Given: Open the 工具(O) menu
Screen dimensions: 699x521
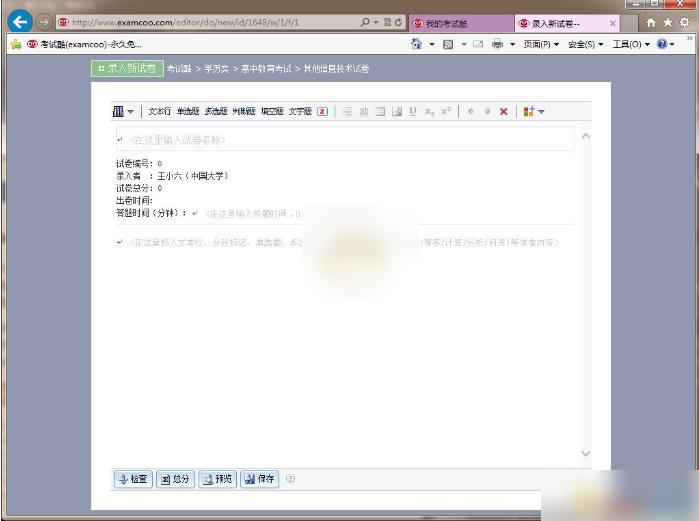Looking at the screenshot, I should tap(631, 44).
